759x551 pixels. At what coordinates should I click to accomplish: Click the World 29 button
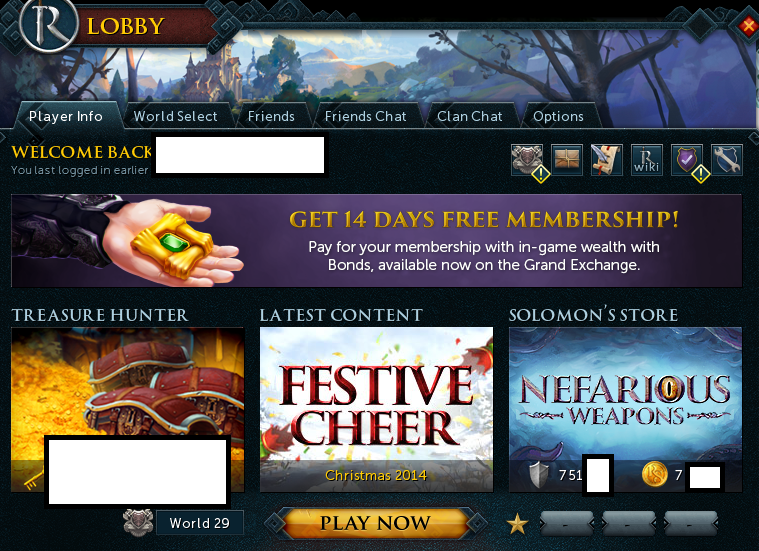(x=199, y=523)
